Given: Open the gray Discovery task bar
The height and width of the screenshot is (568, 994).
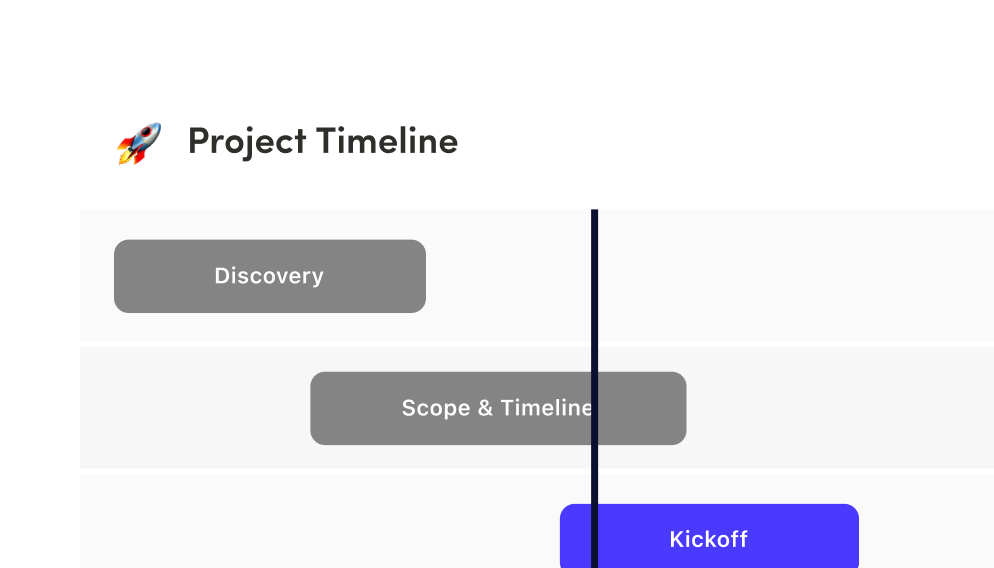Looking at the screenshot, I should (x=270, y=276).
